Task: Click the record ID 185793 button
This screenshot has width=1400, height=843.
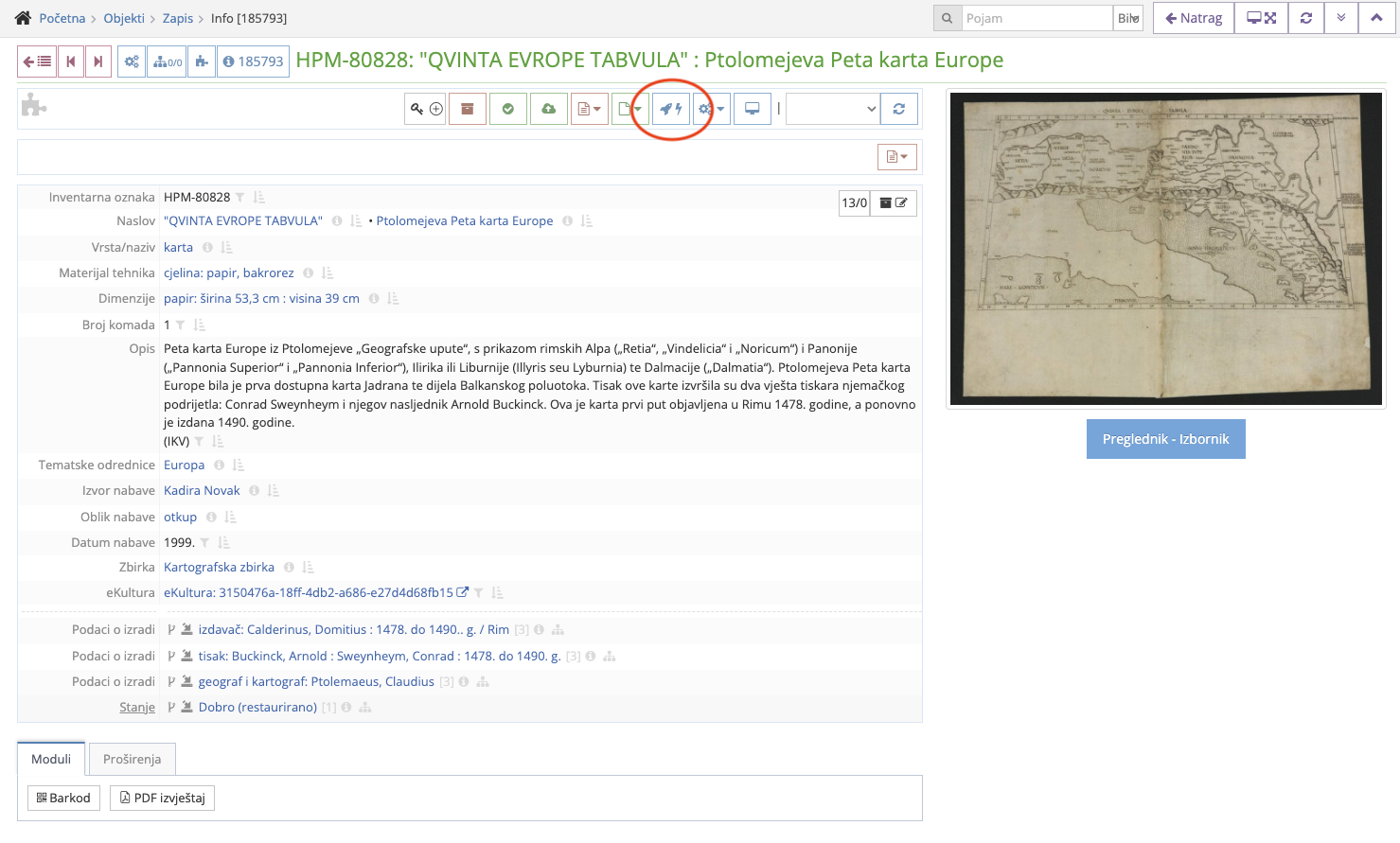Action: click(x=253, y=61)
